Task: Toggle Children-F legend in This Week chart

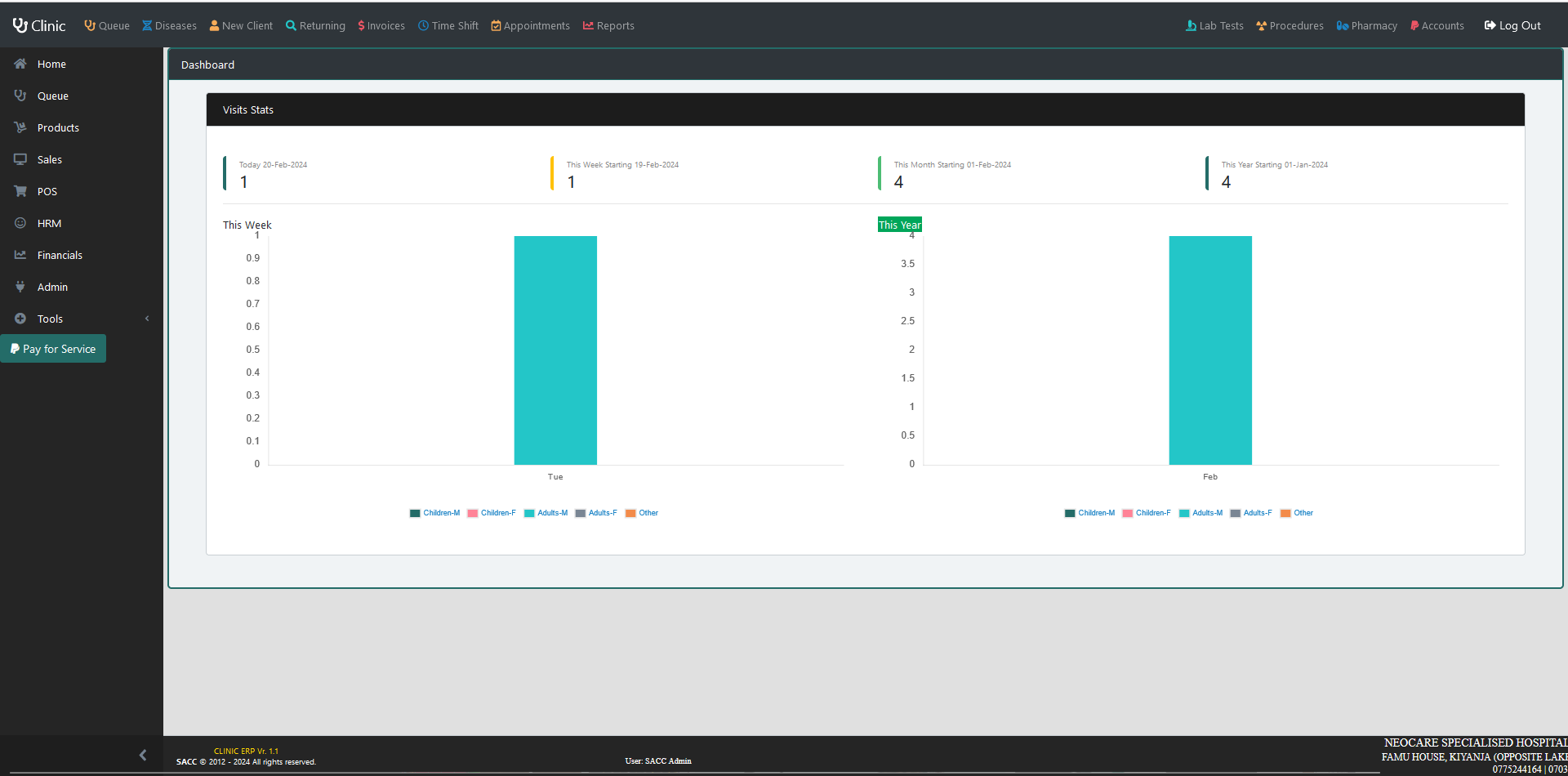Action: (492, 513)
